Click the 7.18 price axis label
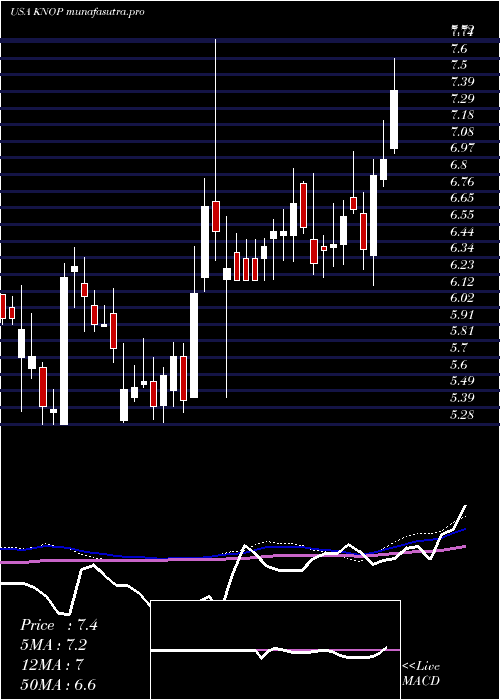500x700 pixels. [x=462, y=115]
